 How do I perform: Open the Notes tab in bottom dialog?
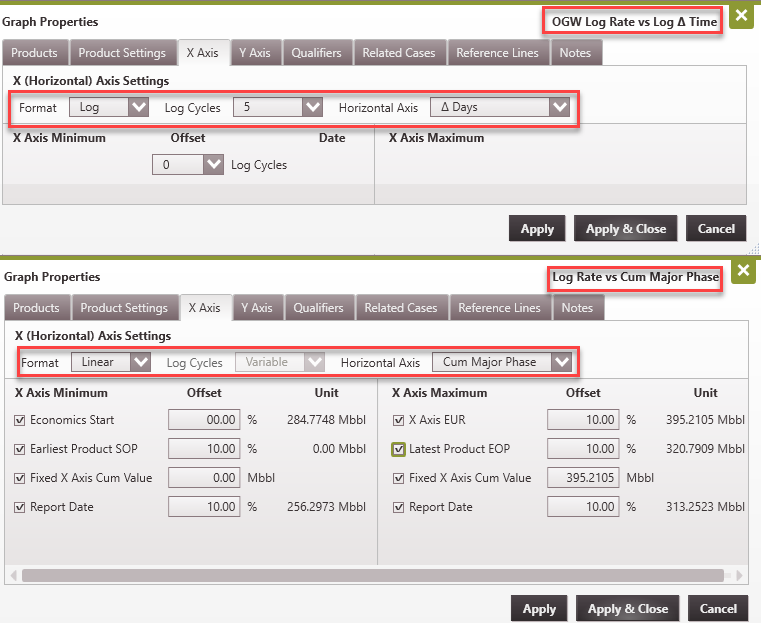tap(577, 308)
